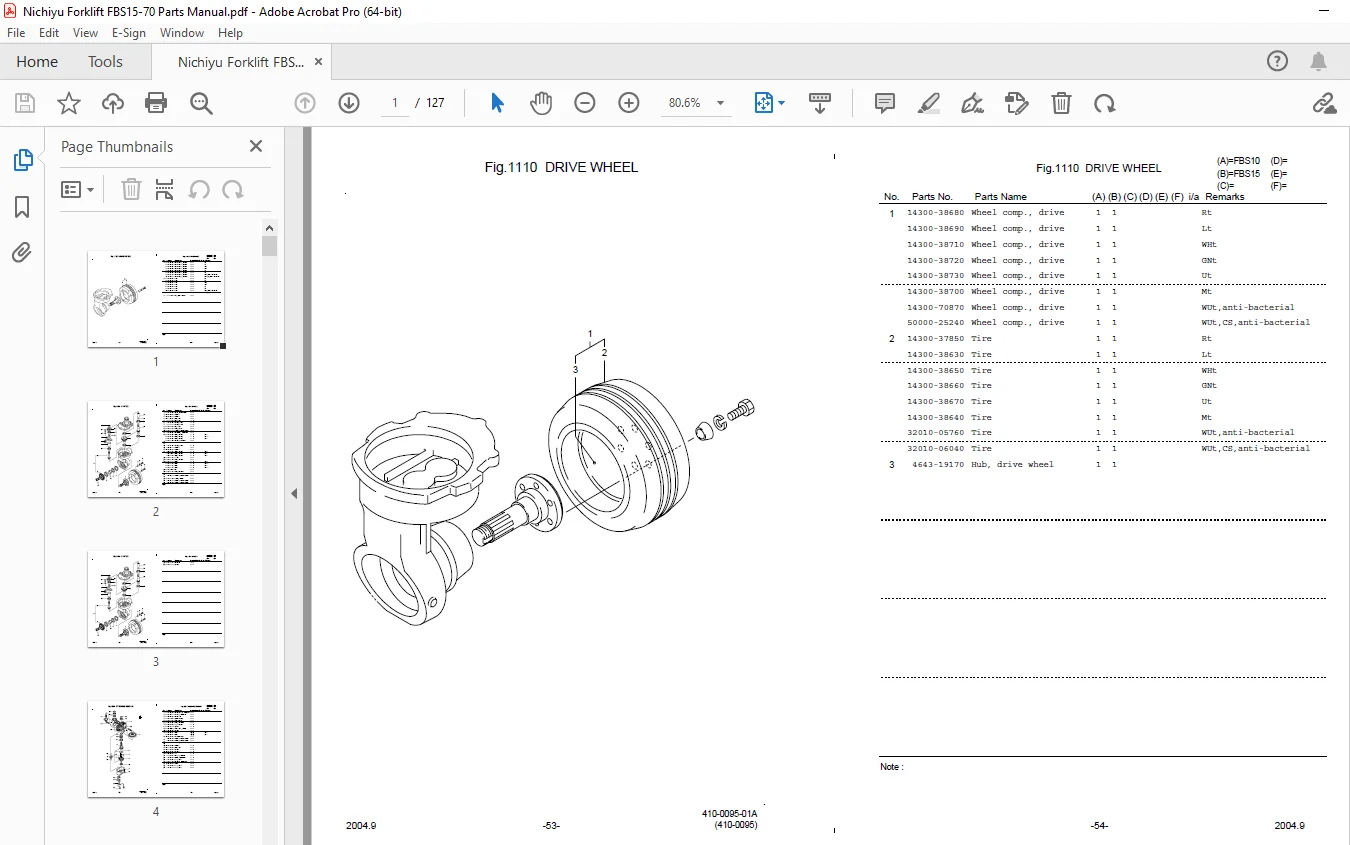Open the Edit menu
This screenshot has width=1350, height=845.
click(x=49, y=32)
